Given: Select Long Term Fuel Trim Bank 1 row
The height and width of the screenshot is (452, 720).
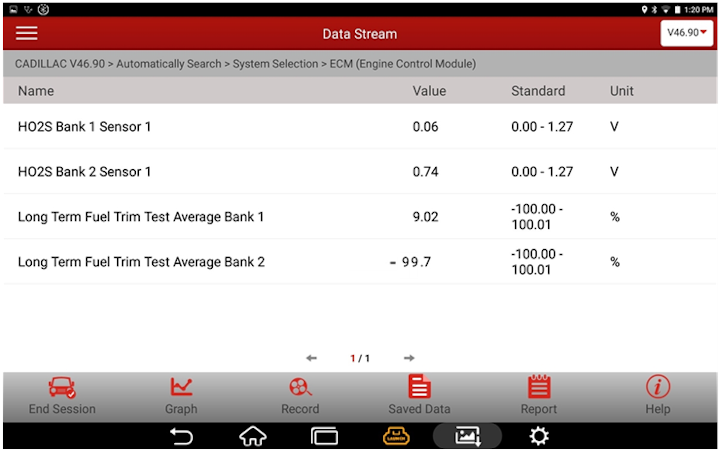Looking at the screenshot, I should coord(360,217).
